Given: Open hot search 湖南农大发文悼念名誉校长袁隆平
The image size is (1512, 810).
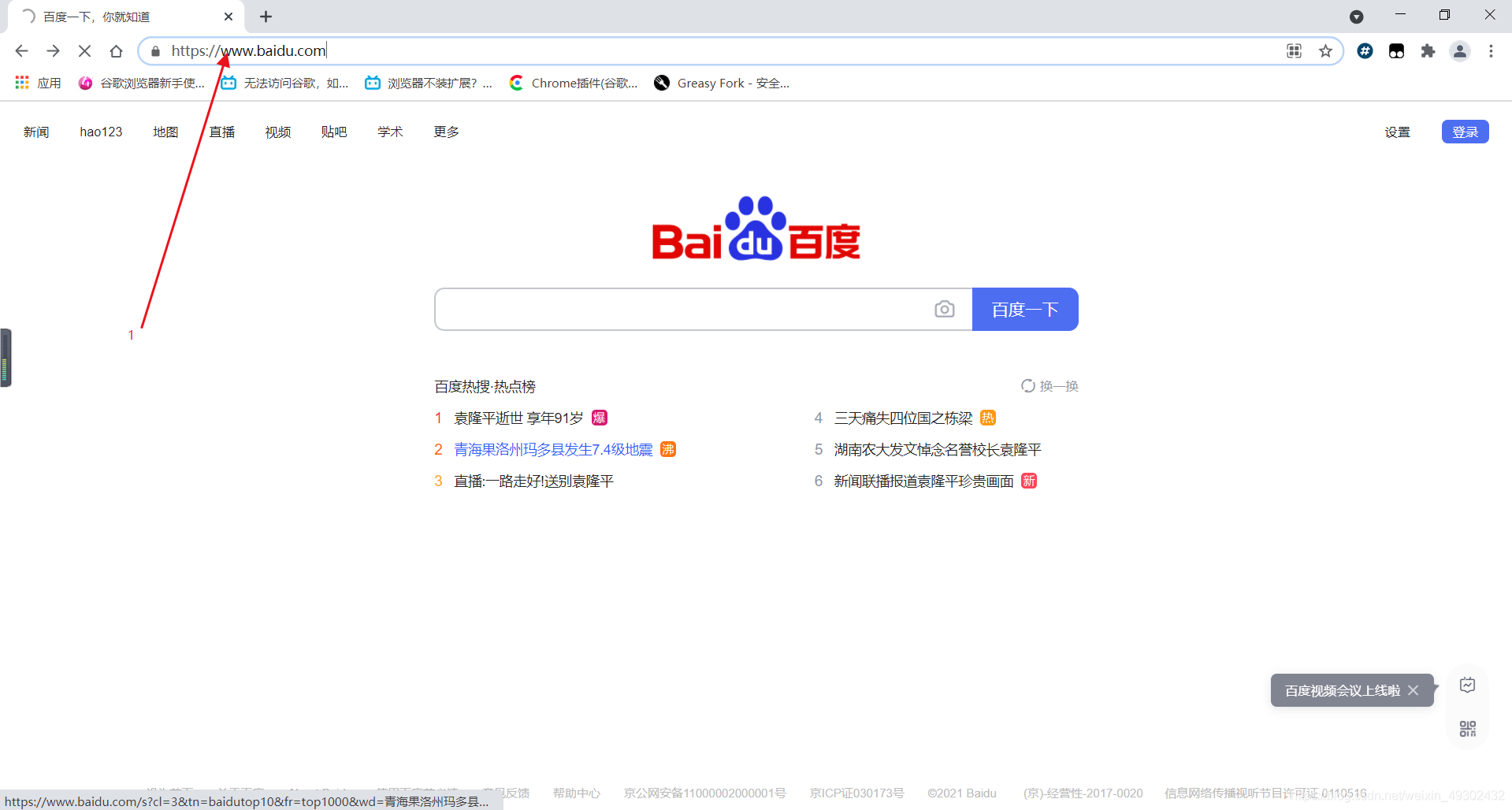Looking at the screenshot, I should click(x=938, y=450).
